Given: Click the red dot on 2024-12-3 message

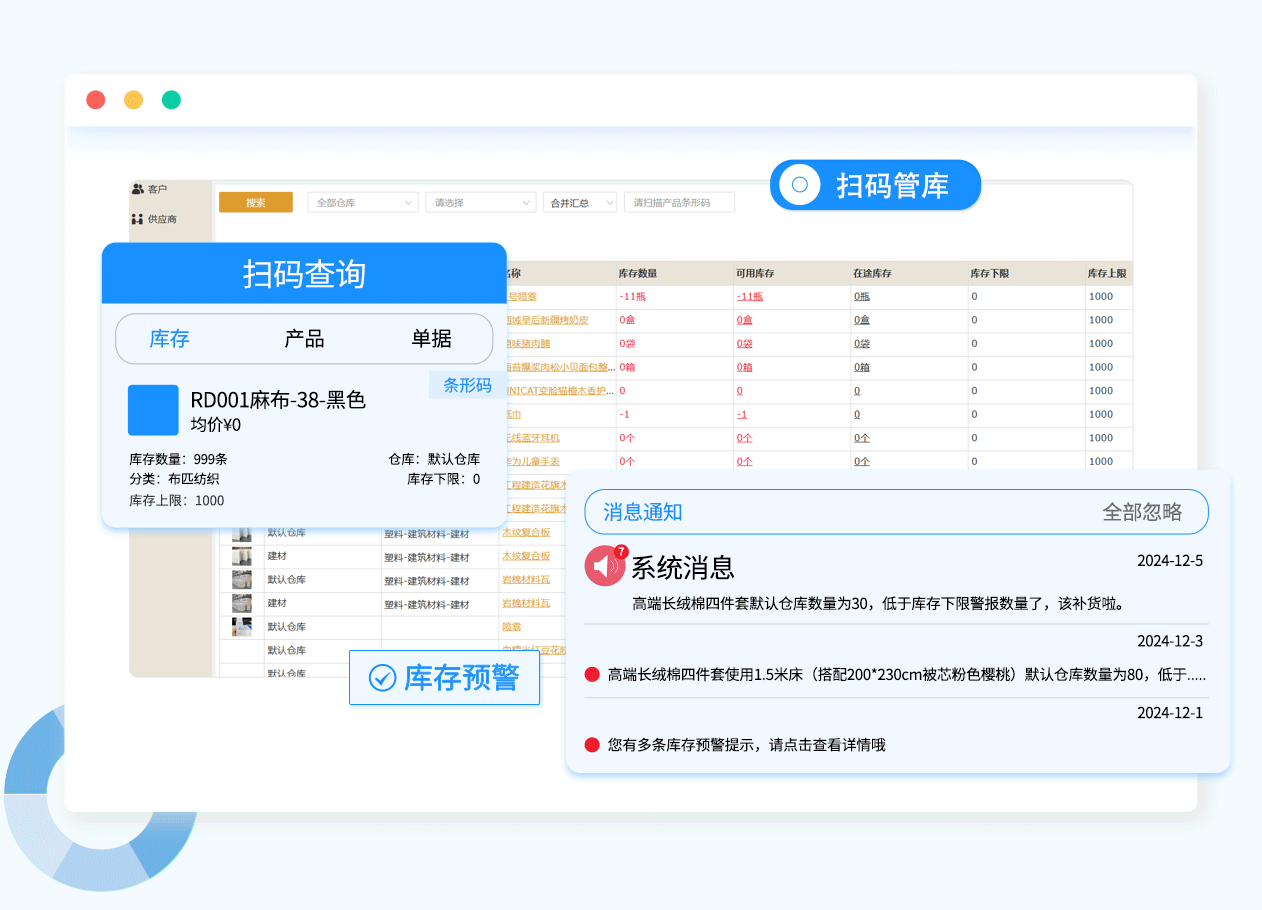Looking at the screenshot, I should coord(591,674).
